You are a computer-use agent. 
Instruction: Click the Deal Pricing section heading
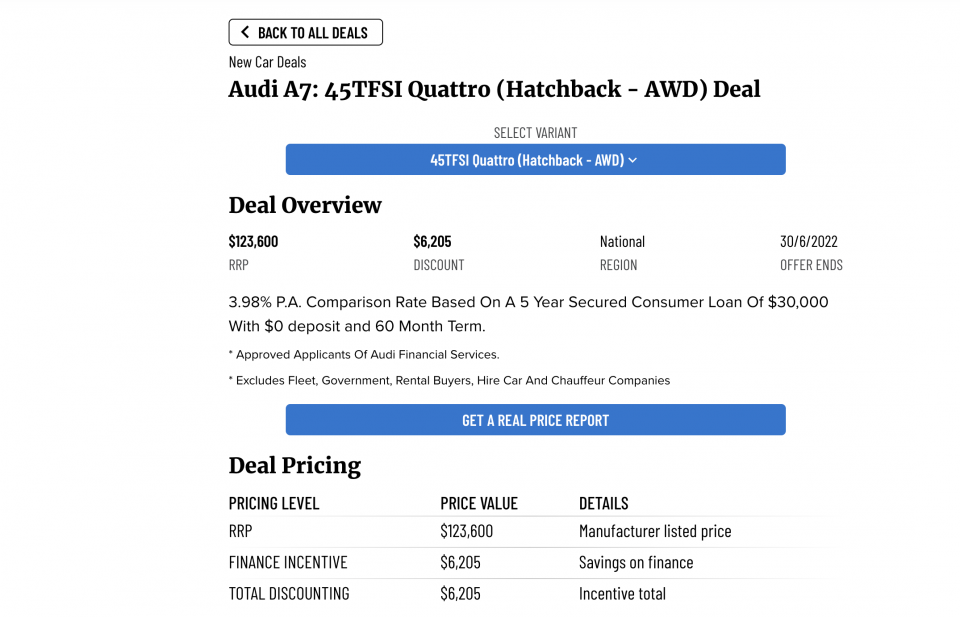(294, 466)
